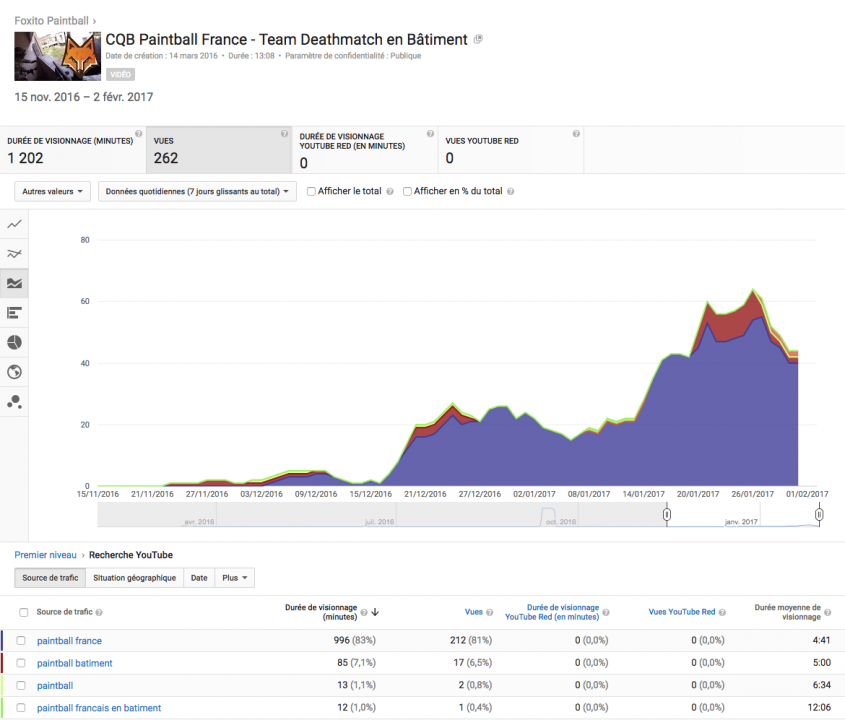Check the paintball france row checkbox

tap(22, 641)
